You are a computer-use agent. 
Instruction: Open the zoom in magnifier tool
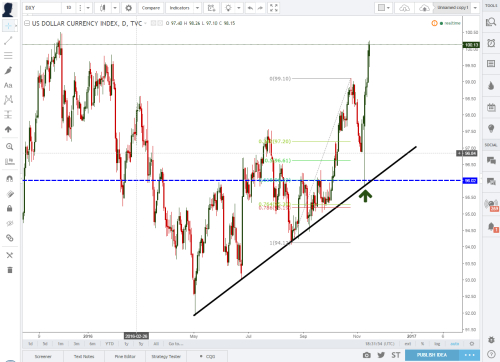9,146
